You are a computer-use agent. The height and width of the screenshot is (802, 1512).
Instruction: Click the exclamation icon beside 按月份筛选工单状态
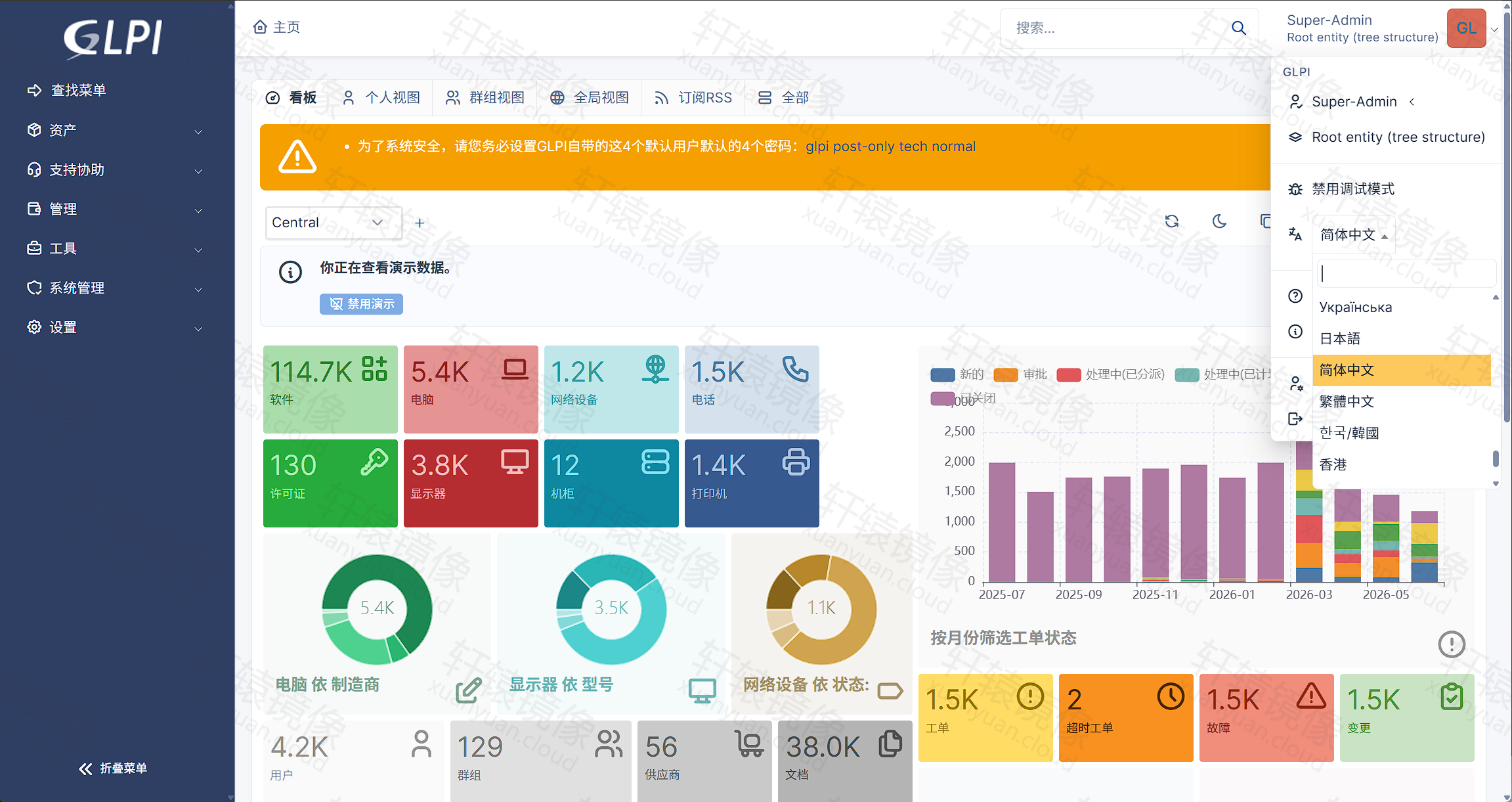1451,644
